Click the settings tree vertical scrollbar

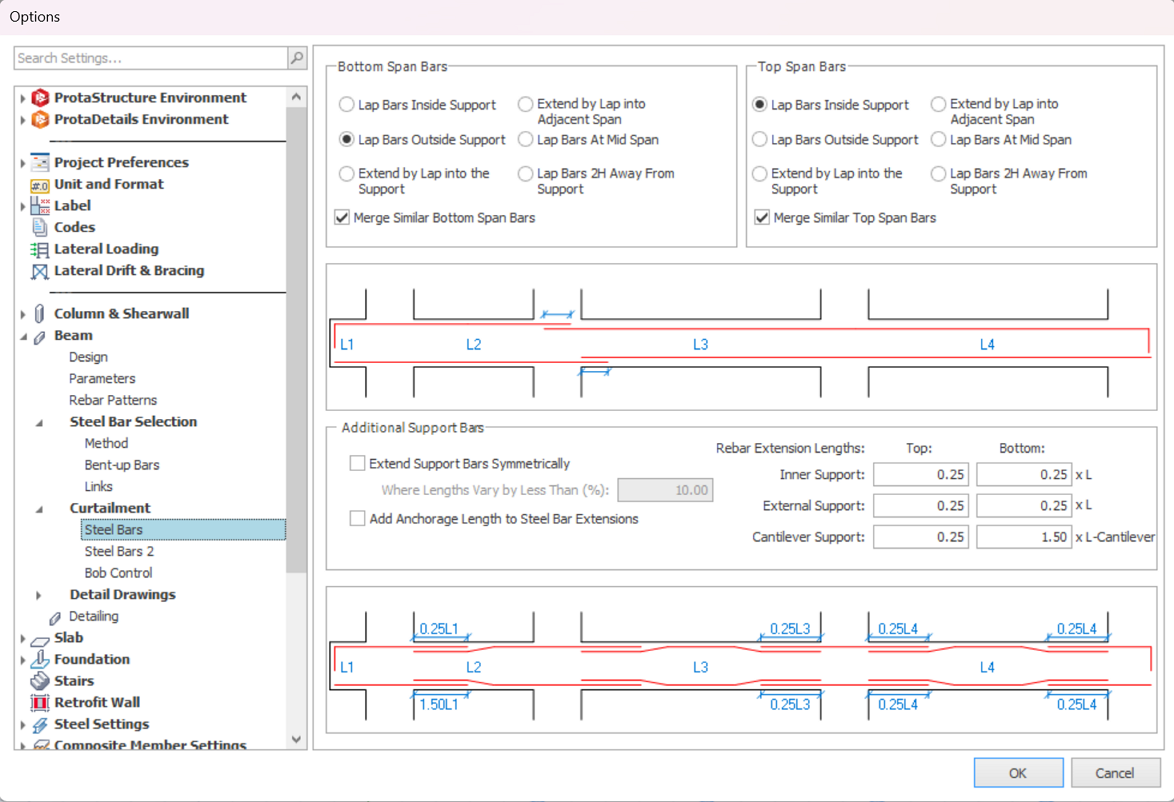click(296, 340)
